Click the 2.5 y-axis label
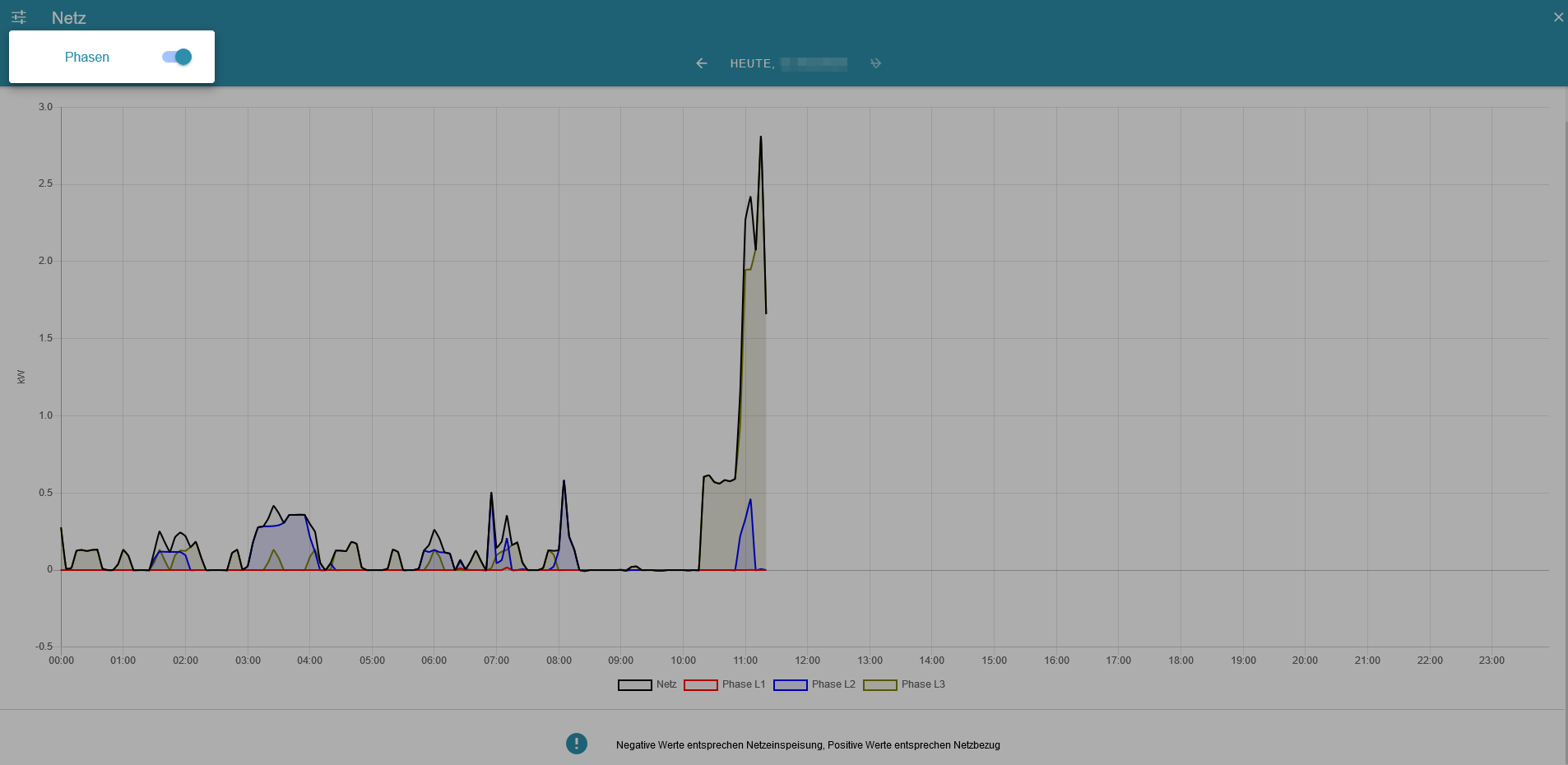 click(x=45, y=183)
